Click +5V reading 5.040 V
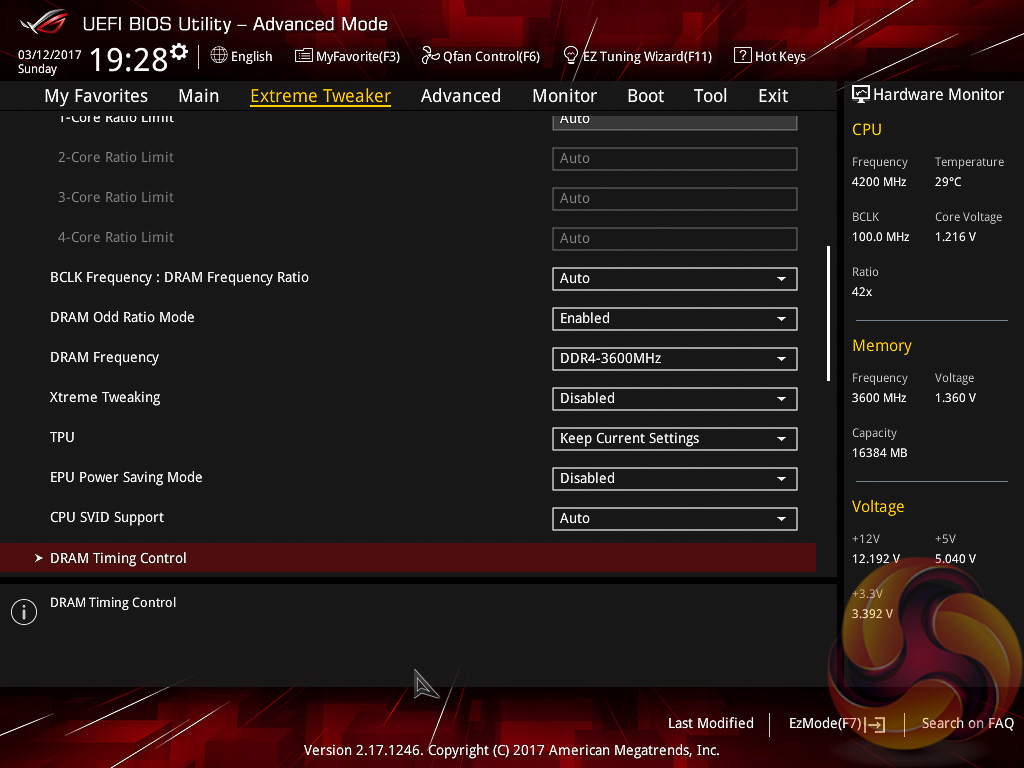This screenshot has width=1024, height=768. coord(955,558)
